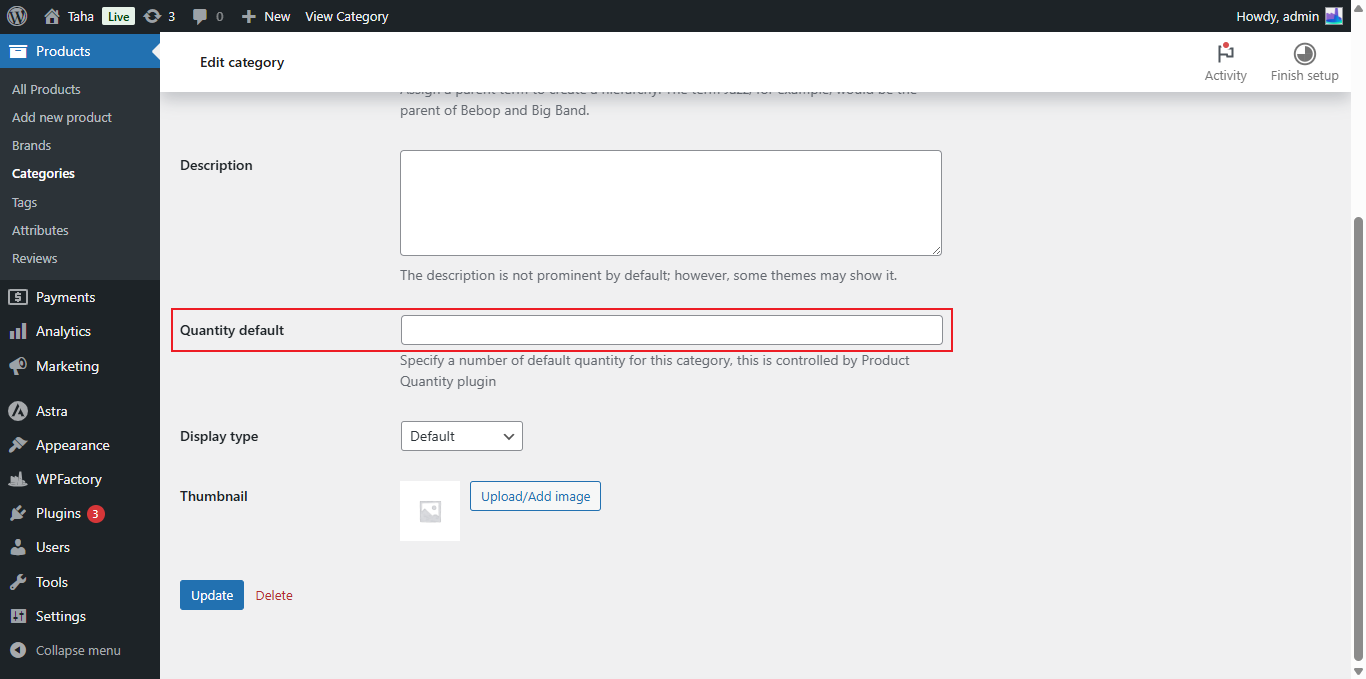Open the Activity flag icon

[1225, 54]
